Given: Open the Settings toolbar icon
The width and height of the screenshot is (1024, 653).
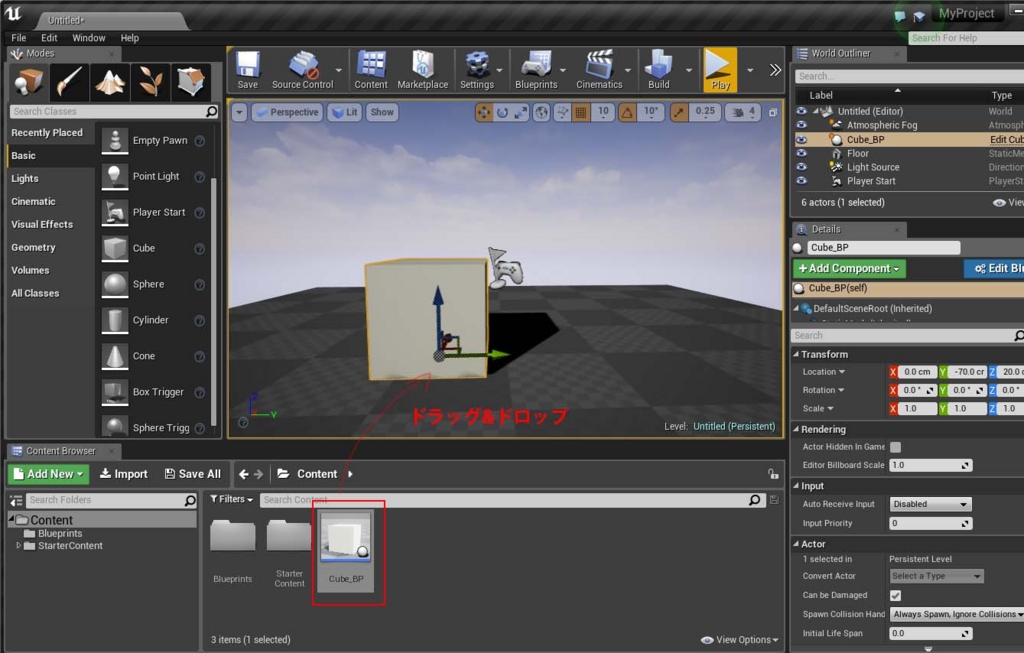Looking at the screenshot, I should (x=477, y=70).
